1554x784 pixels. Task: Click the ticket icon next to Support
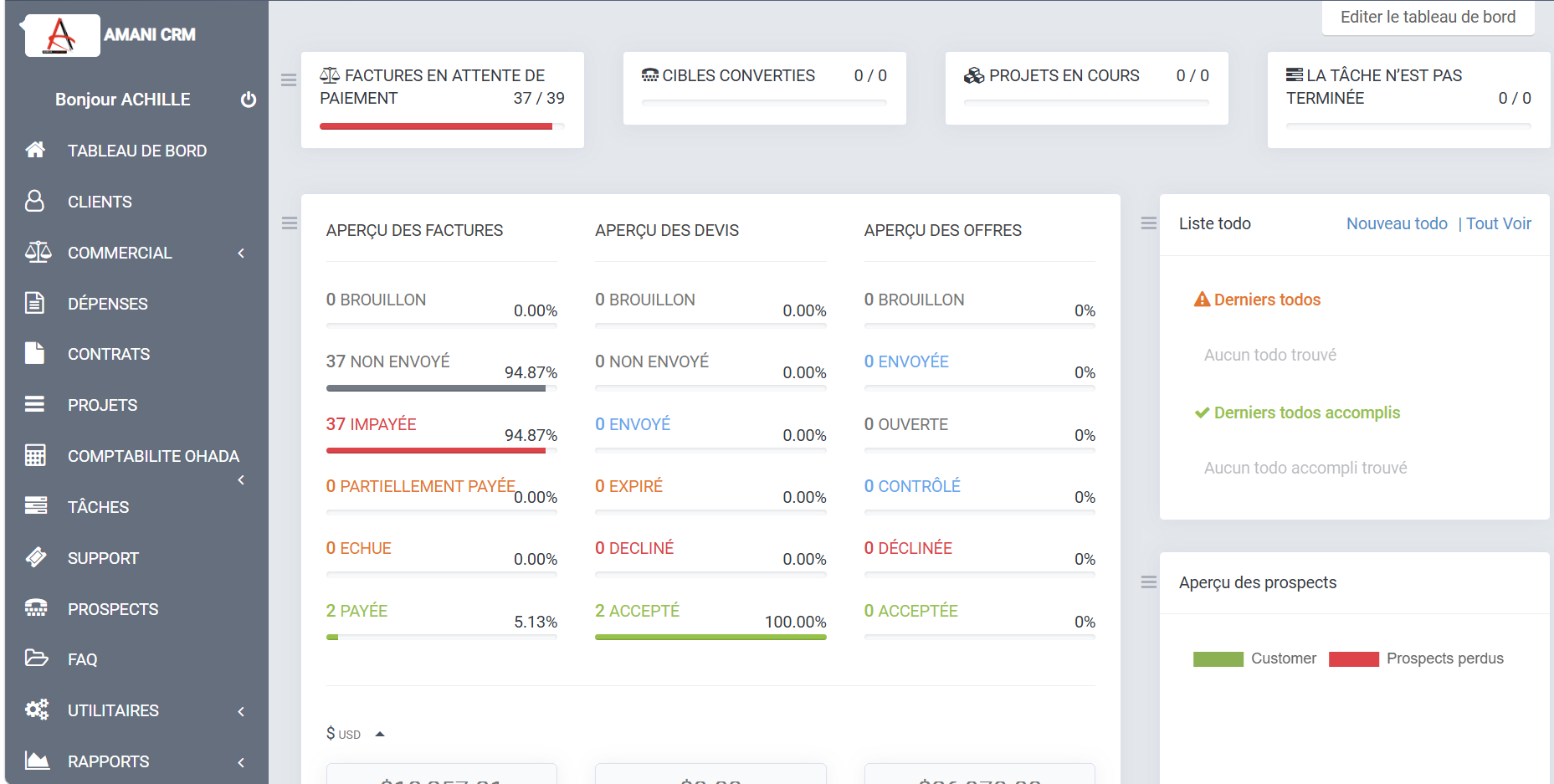point(36,557)
